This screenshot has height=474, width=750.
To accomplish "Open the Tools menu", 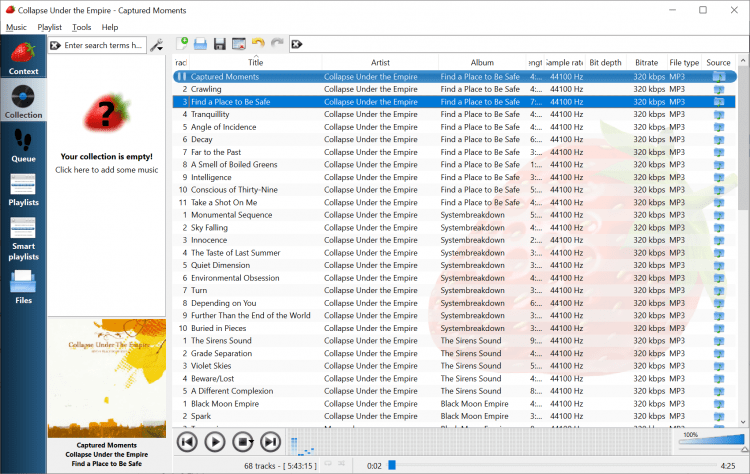I will click(81, 27).
